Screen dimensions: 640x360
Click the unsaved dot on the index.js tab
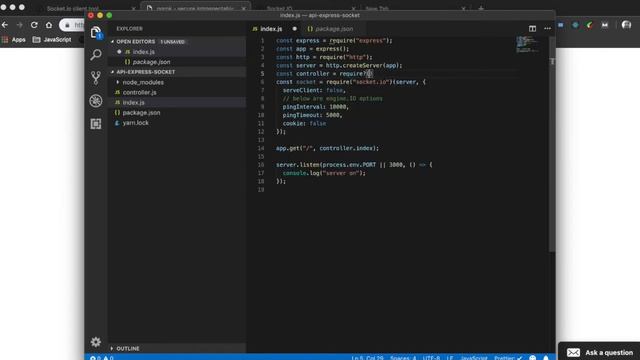(x=294, y=29)
